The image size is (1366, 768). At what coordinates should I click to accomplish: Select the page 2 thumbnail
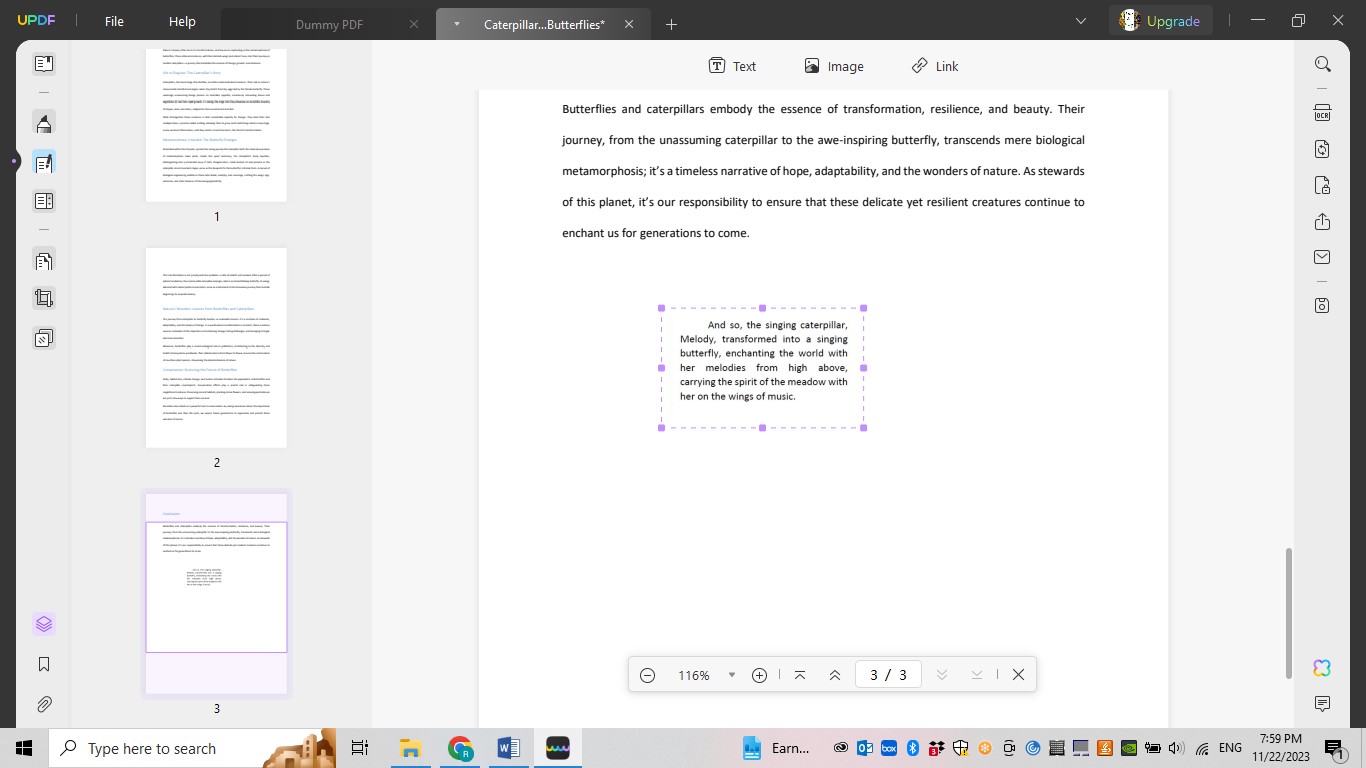pos(216,347)
